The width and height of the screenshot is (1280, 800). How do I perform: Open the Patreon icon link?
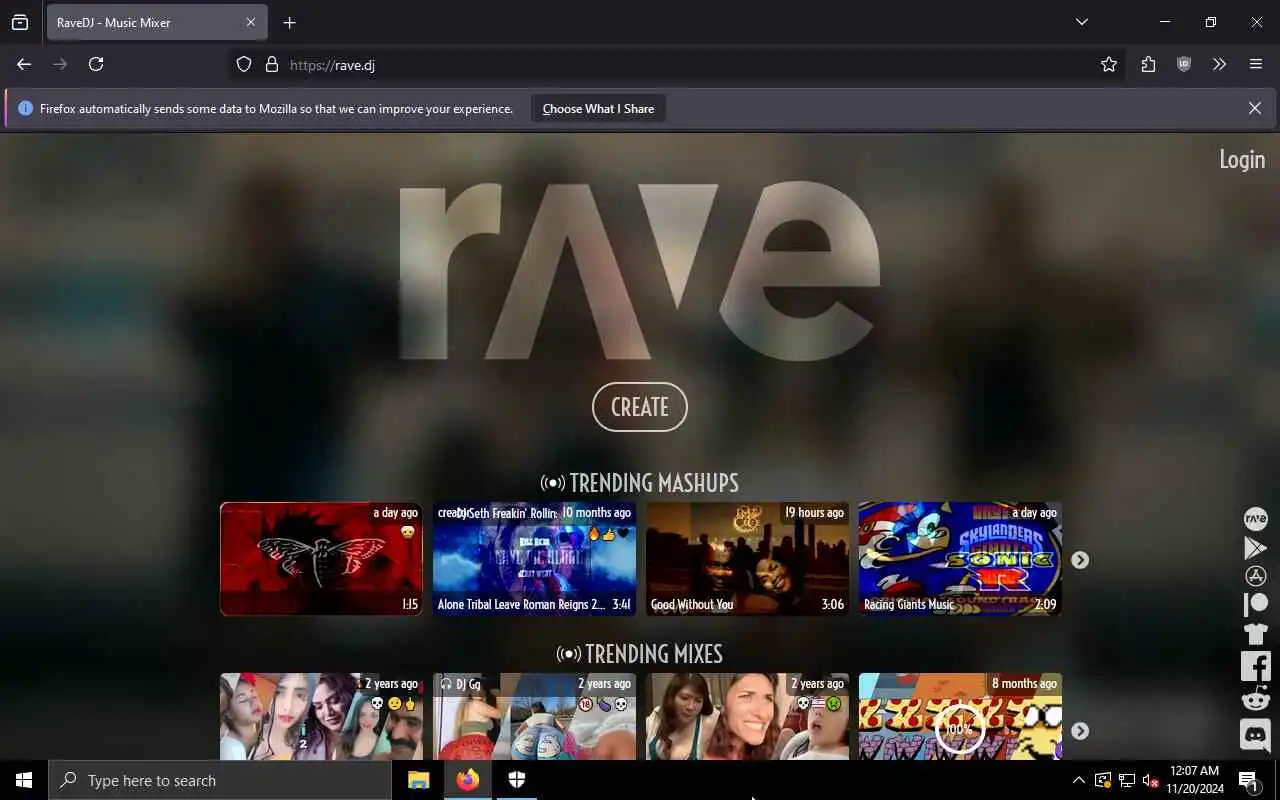pyautogui.click(x=1255, y=604)
